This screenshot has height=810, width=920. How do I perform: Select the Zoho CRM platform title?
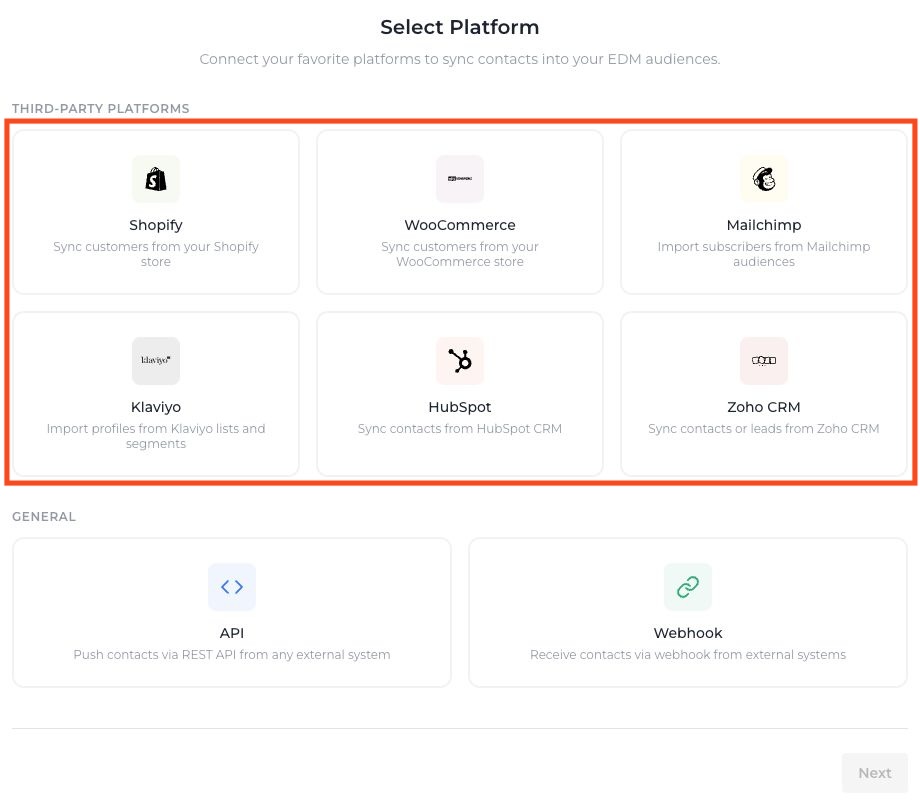click(763, 407)
